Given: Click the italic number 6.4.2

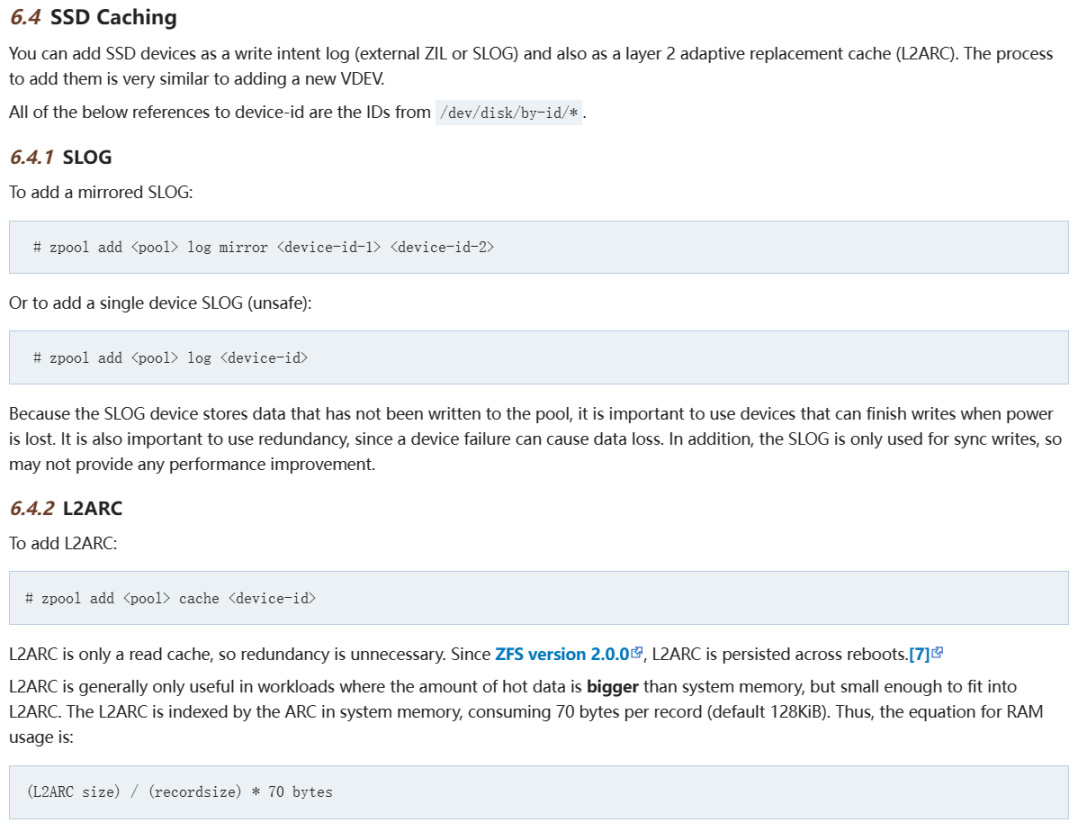Looking at the screenshot, I should point(31,508).
